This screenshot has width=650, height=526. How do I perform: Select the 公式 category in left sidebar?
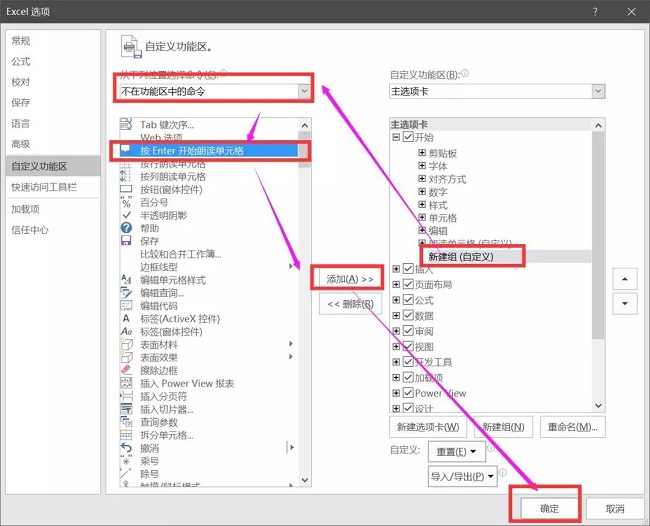(x=21, y=61)
